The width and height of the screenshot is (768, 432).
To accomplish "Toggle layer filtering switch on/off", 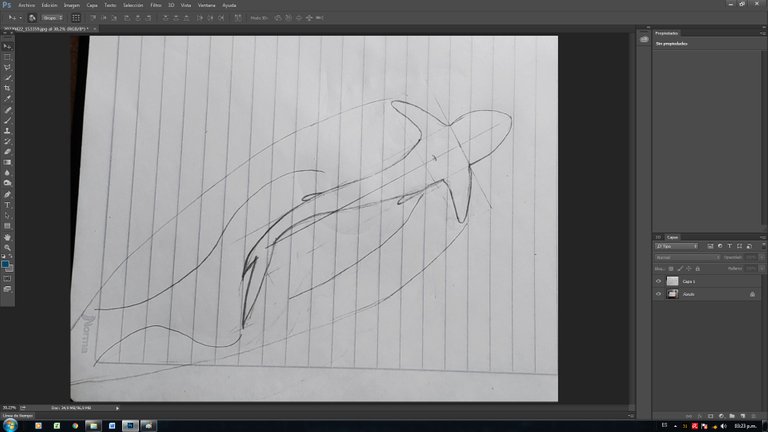I will pos(763,246).
